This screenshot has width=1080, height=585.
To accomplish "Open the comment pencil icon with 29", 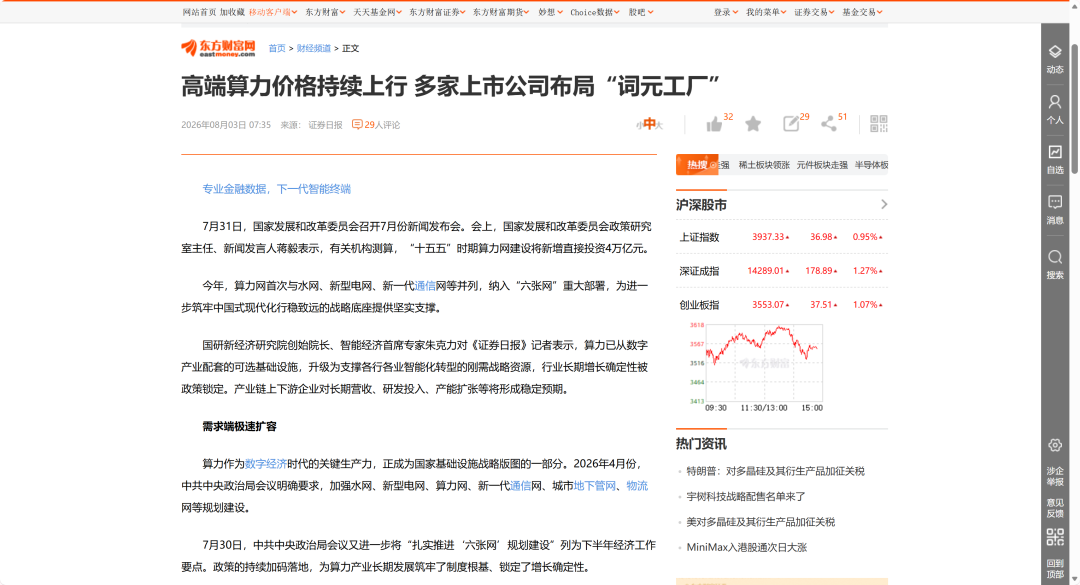I will 791,124.
